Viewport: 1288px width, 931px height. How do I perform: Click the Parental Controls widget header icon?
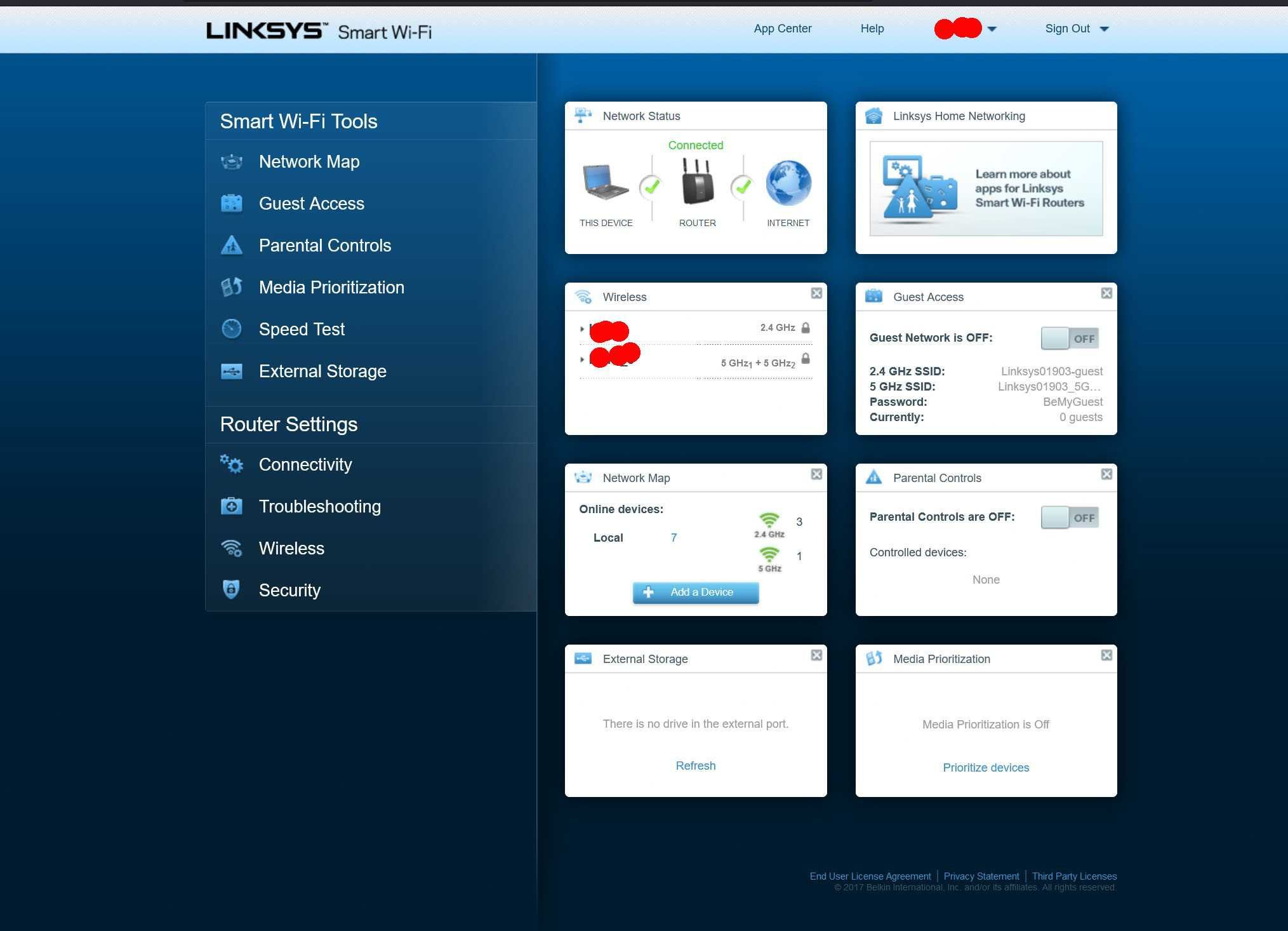(873, 477)
